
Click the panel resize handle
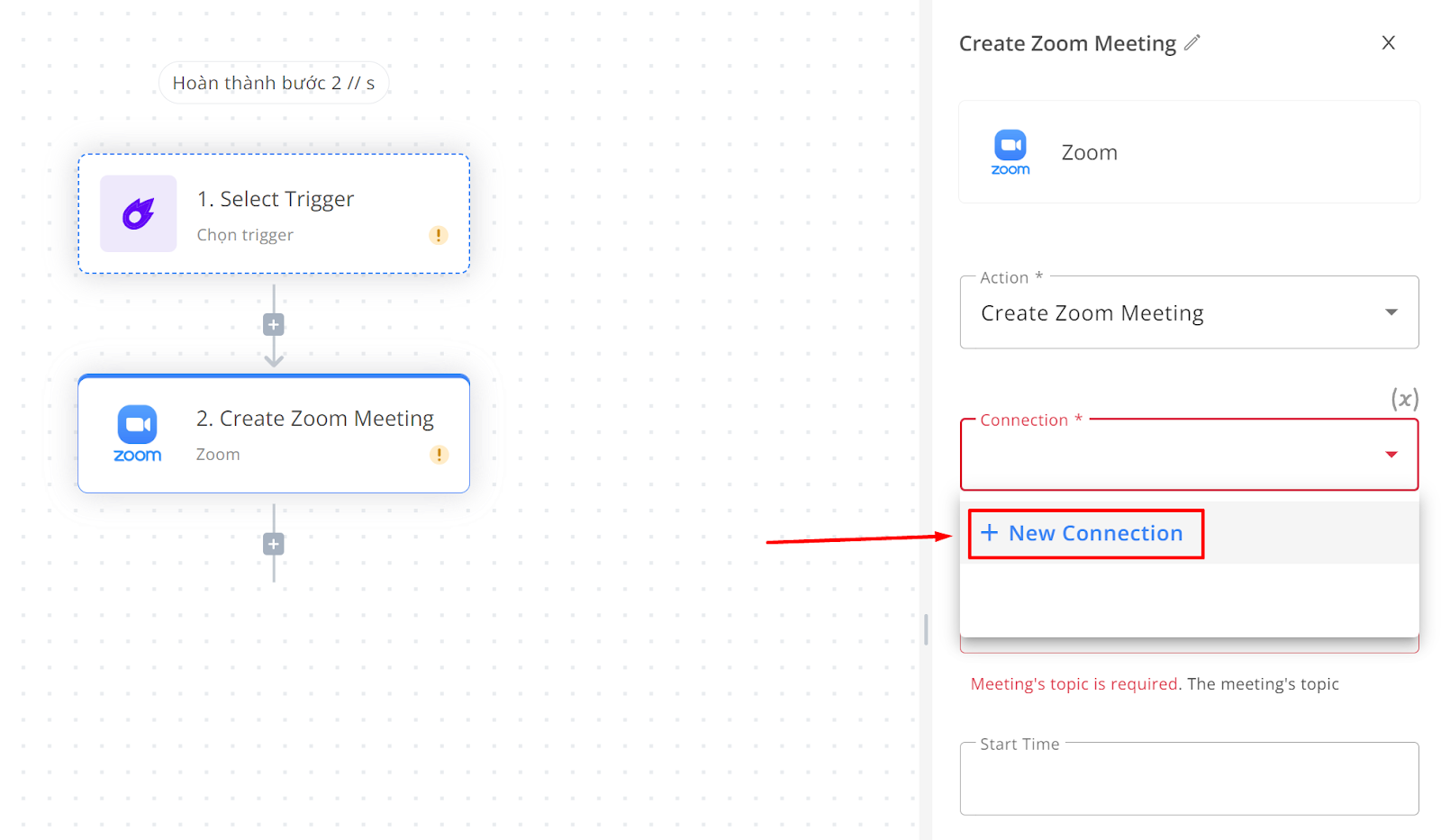(926, 629)
